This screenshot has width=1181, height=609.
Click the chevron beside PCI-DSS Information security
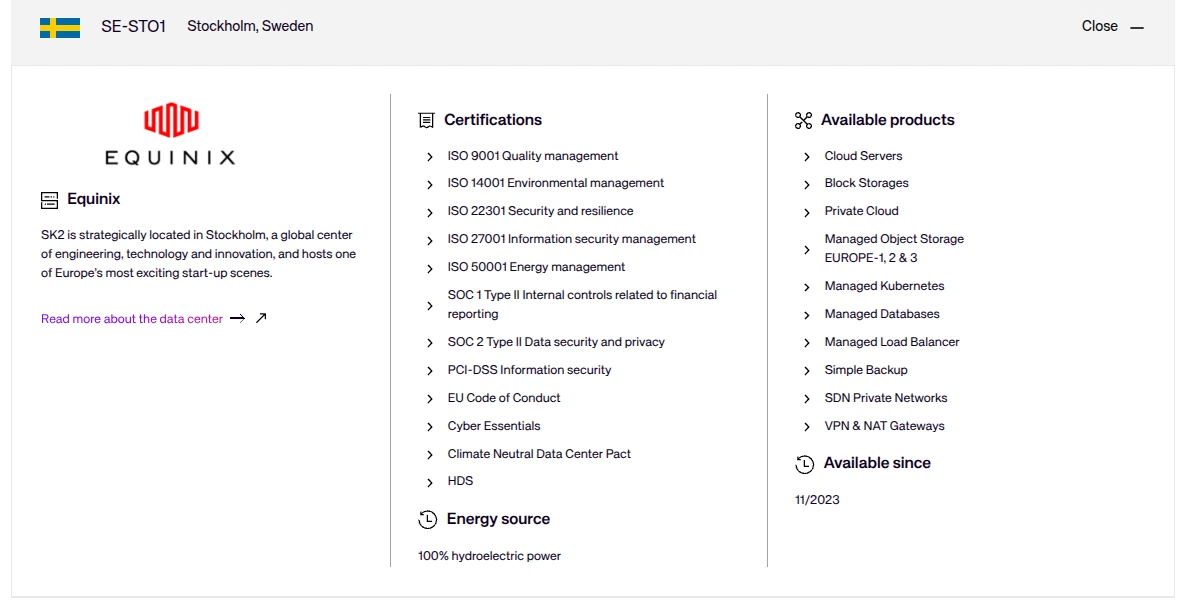[x=430, y=371]
